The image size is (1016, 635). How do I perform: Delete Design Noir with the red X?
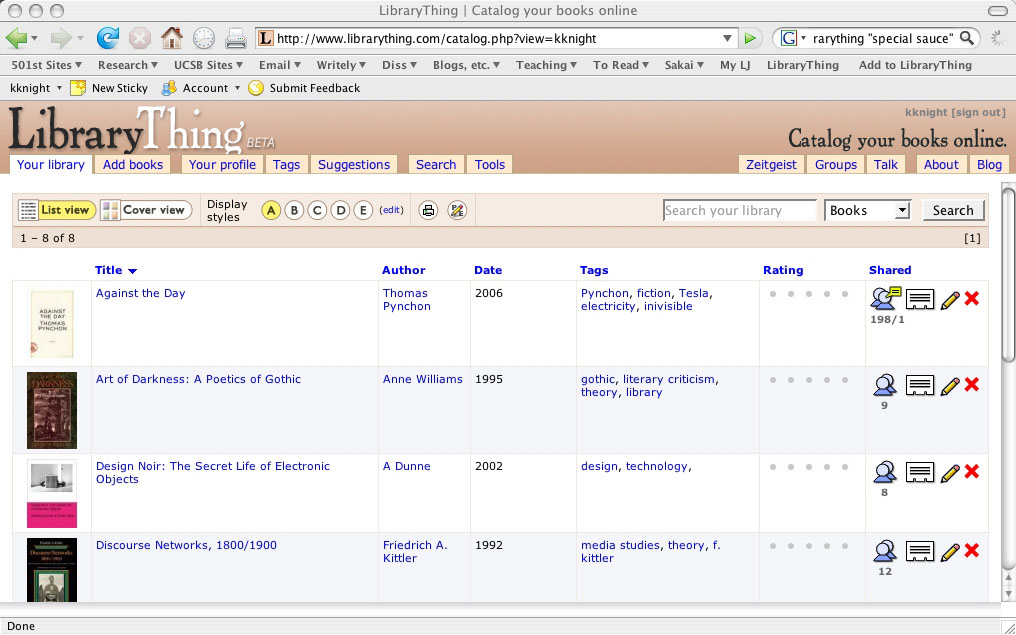pos(971,471)
